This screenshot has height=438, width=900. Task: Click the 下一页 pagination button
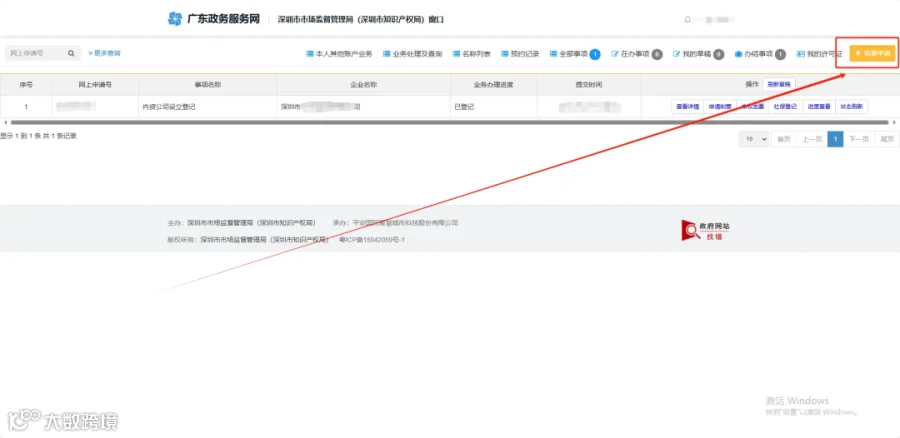(x=859, y=139)
